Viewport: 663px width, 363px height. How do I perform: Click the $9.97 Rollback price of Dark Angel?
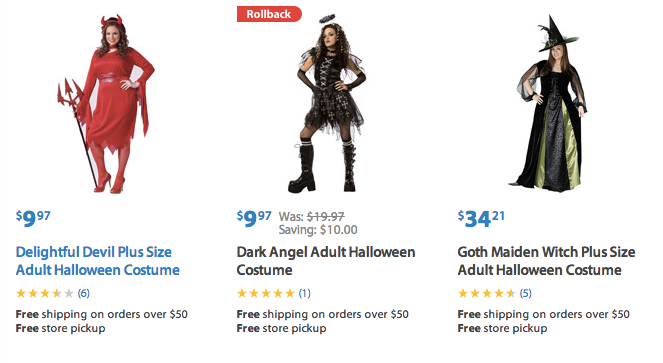tap(254, 219)
